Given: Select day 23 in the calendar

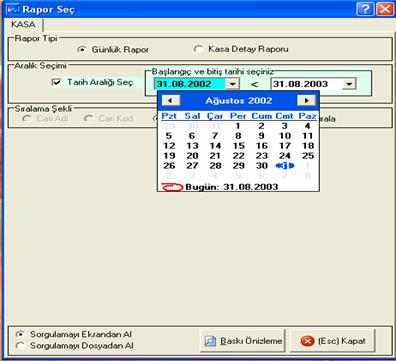Looking at the screenshot, I should point(262,156).
